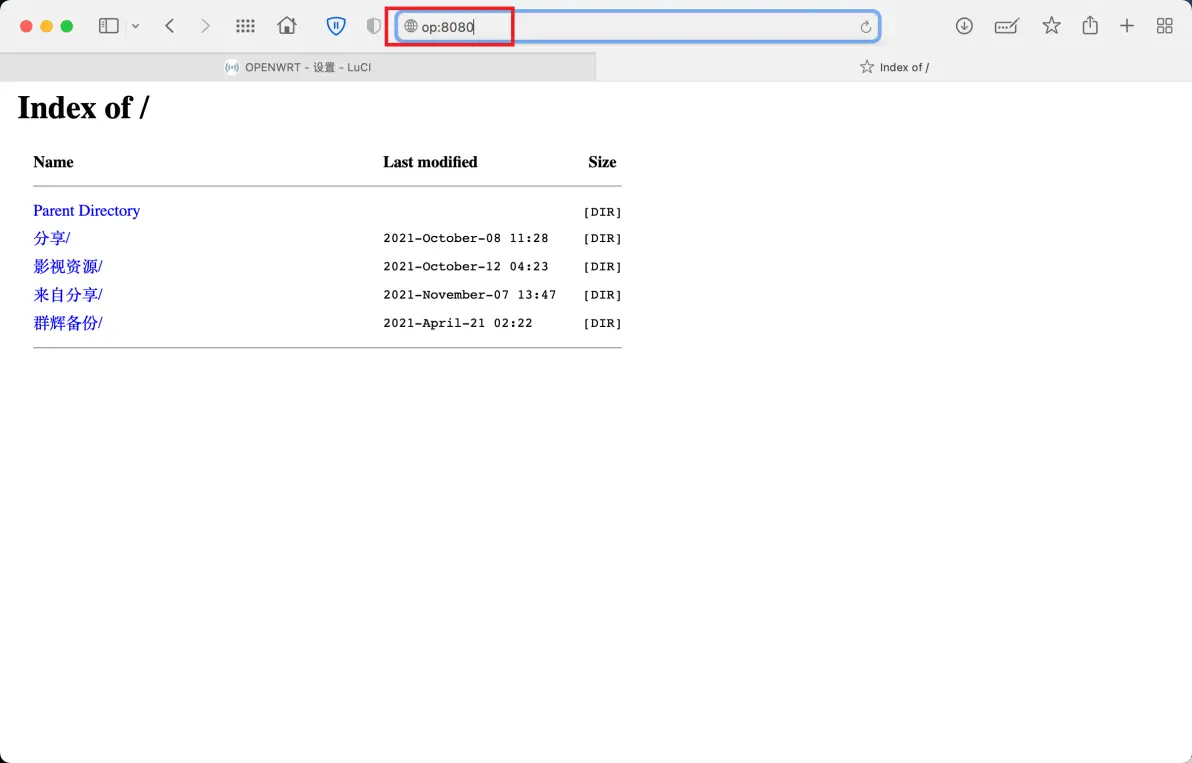1192x763 pixels.
Task: Go back with the back arrow
Action: 170,26
